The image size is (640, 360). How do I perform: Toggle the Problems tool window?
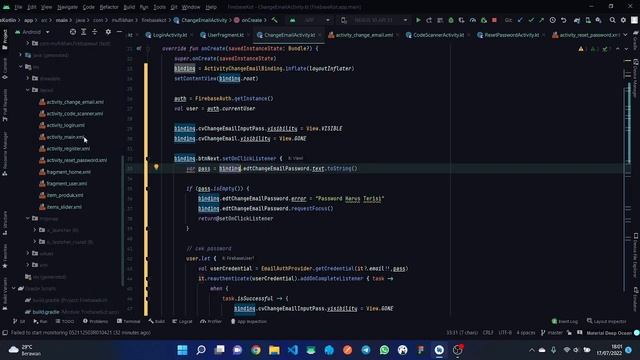pyautogui.click(x=96, y=321)
